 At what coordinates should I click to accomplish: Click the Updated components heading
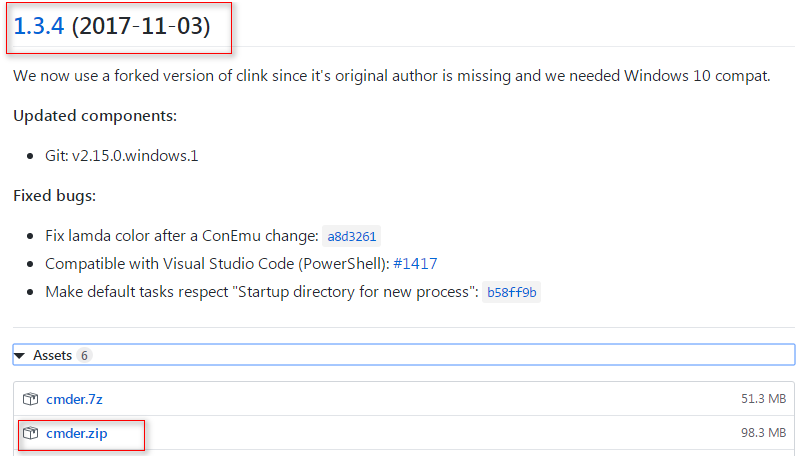(95, 115)
